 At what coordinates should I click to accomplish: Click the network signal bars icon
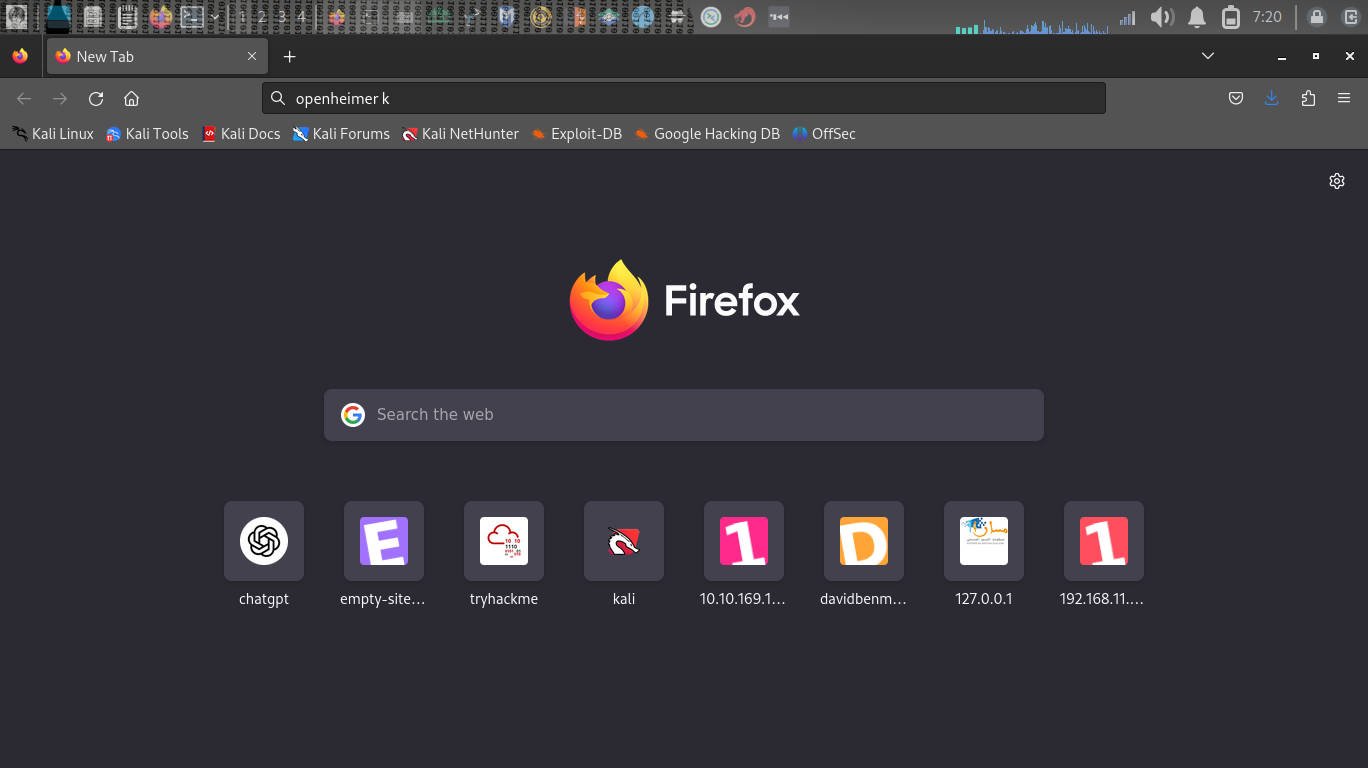pyautogui.click(x=1128, y=17)
